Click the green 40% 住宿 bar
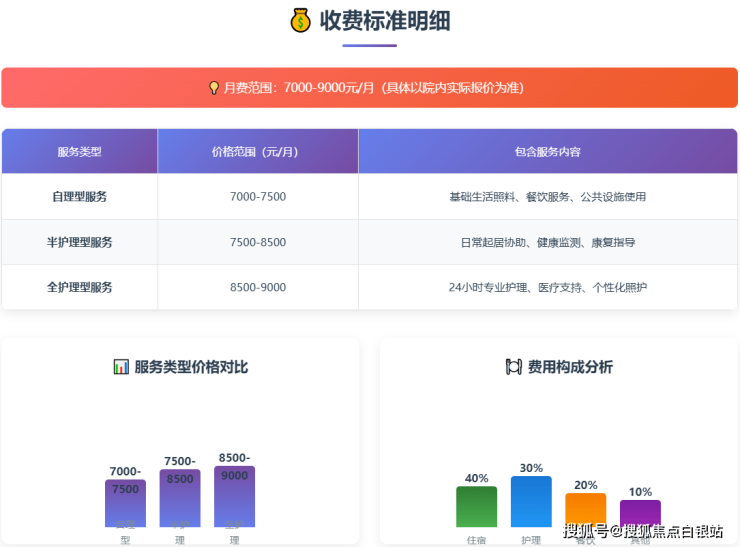Image resolution: width=740 pixels, height=547 pixels. coord(476,507)
